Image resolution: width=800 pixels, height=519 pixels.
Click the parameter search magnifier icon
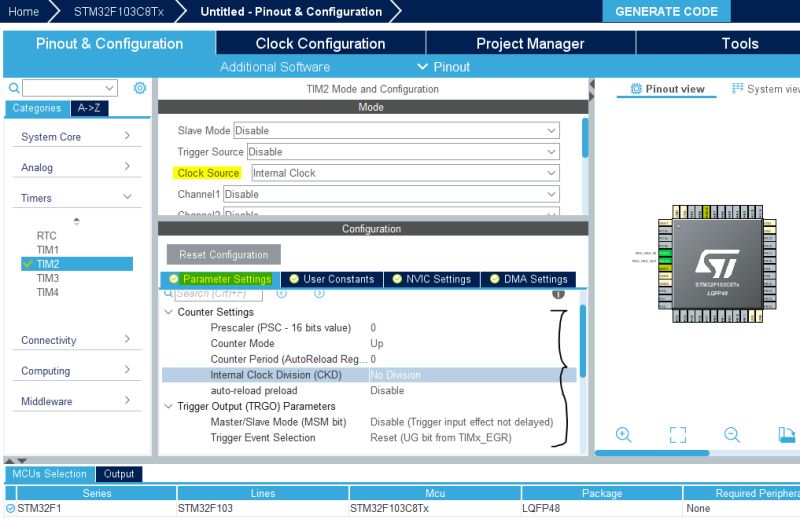coord(168,293)
